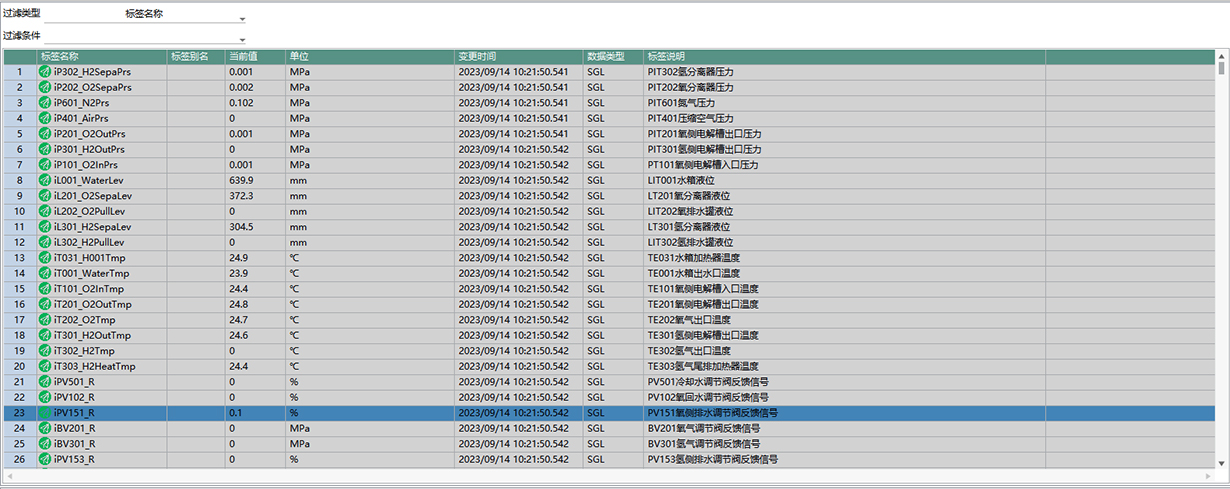This screenshot has width=1230, height=489.
Task: Click the 639.9 value cell
Action: tap(254, 180)
